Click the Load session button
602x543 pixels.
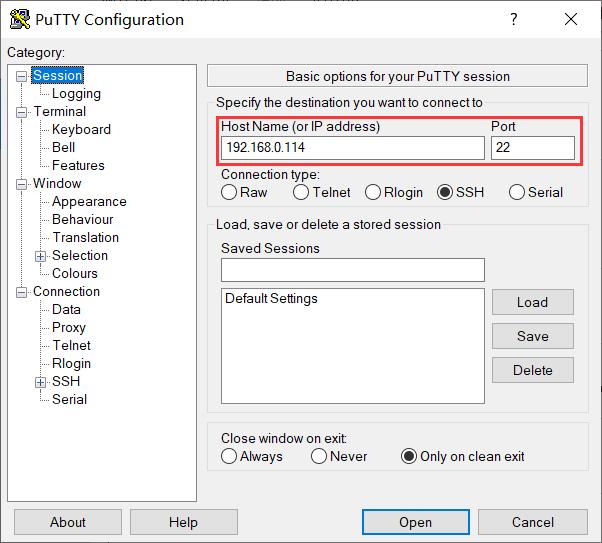point(533,302)
